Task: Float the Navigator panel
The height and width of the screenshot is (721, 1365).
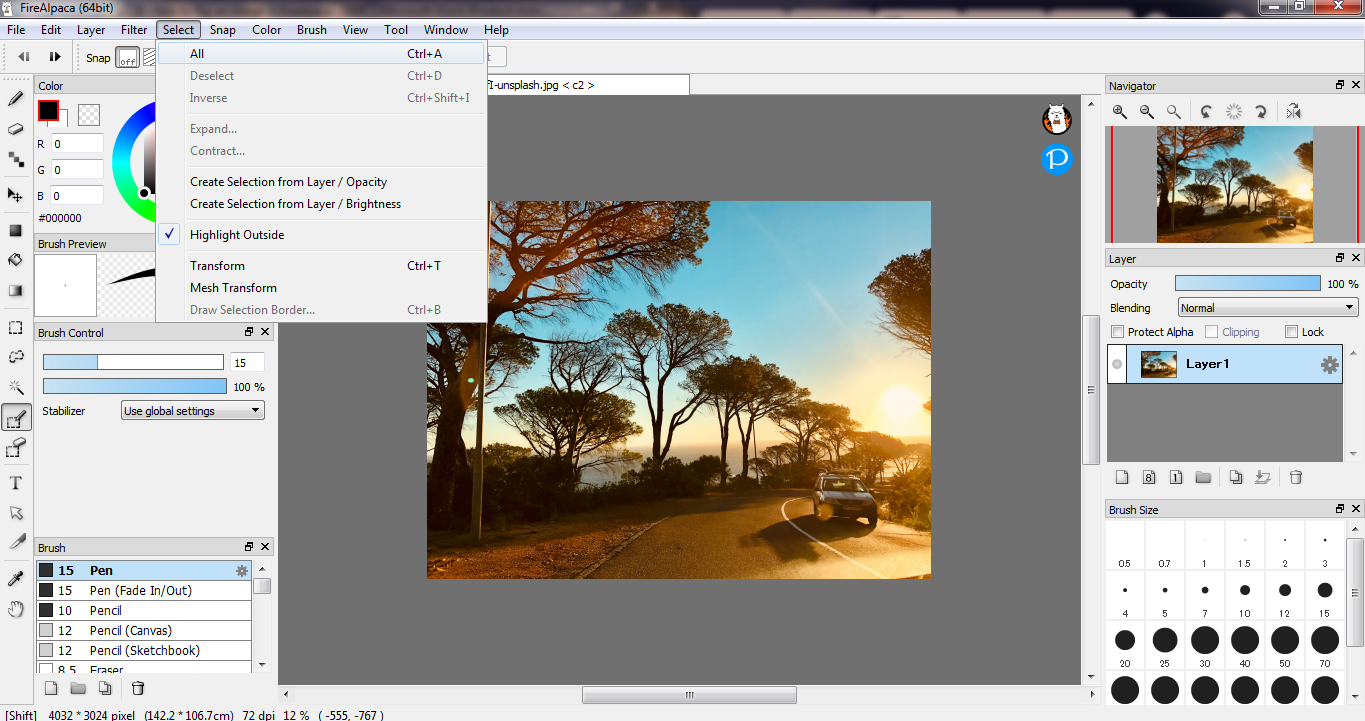Action: (1340, 86)
